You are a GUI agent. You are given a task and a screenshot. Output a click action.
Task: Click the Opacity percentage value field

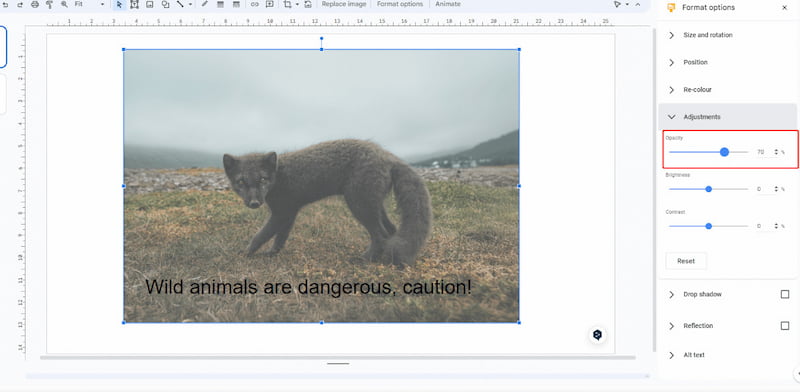[762, 152]
